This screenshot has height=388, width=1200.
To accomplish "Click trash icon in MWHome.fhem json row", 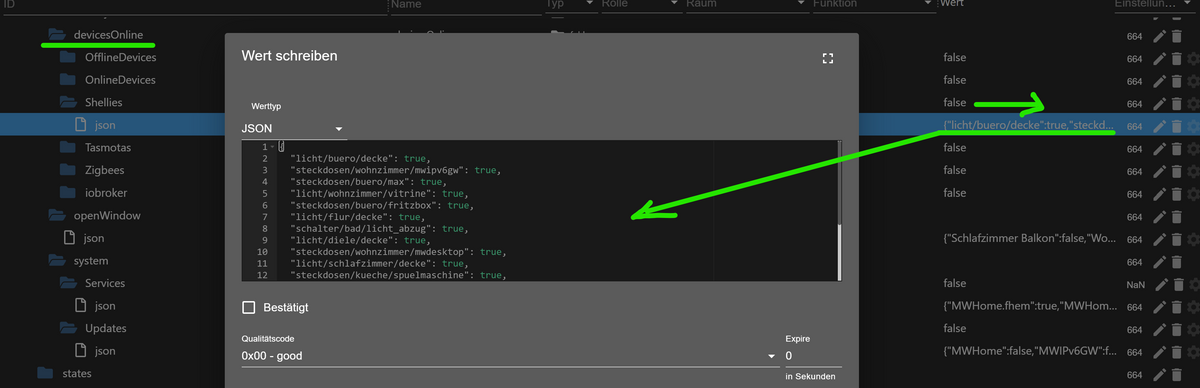I will [x=1176, y=306].
